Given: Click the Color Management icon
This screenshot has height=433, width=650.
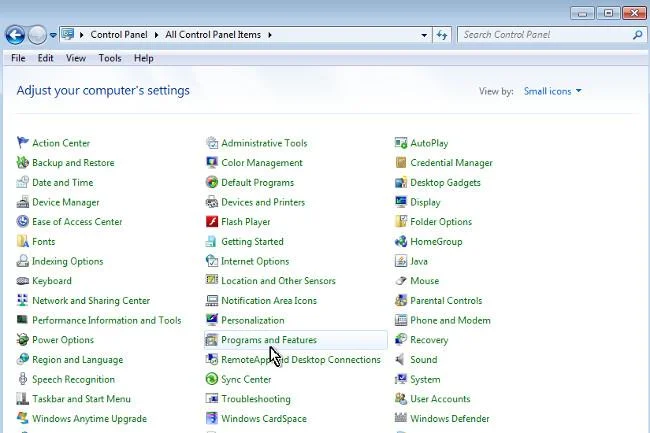Looking at the screenshot, I should (212, 162).
